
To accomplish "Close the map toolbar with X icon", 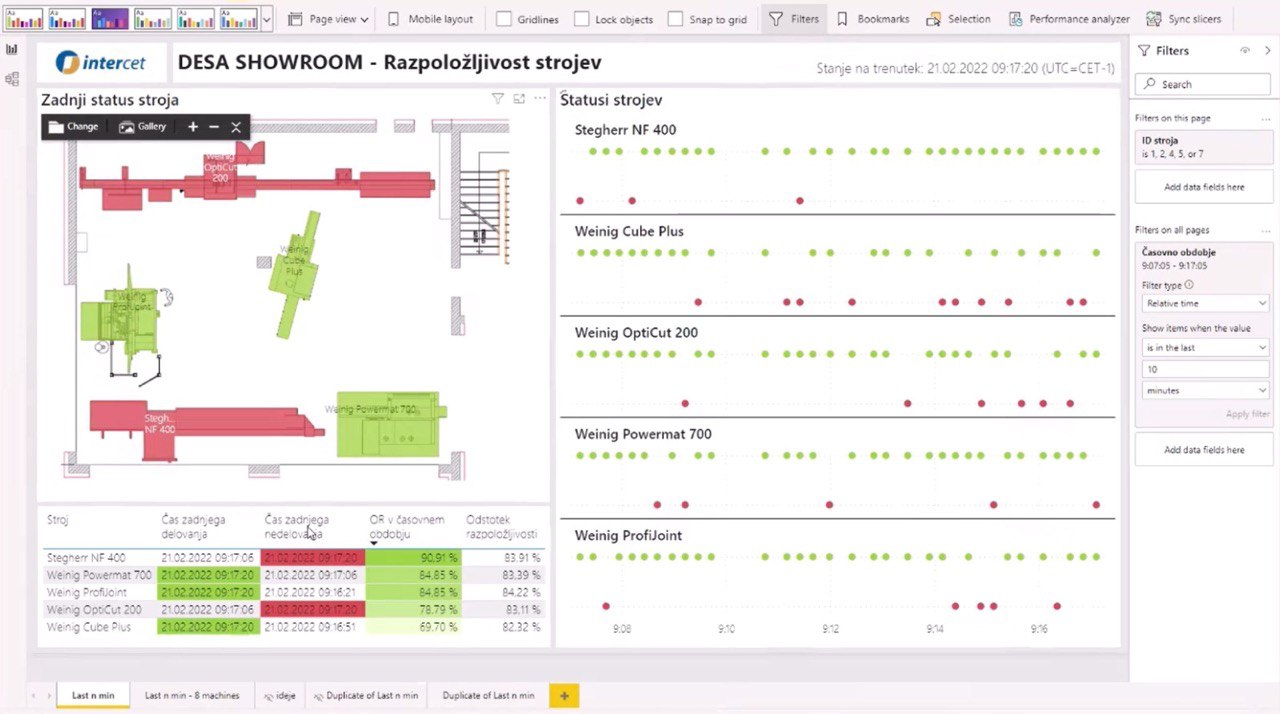I will click(236, 127).
